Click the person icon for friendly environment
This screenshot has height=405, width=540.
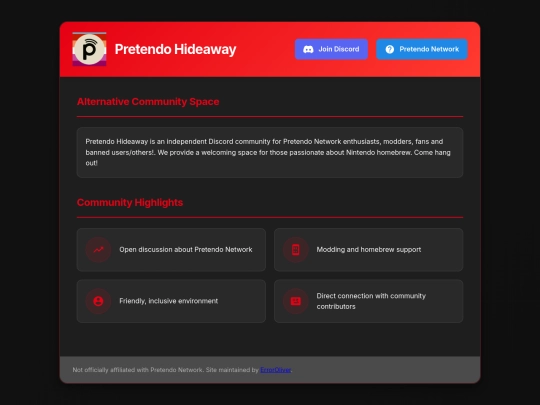click(x=98, y=301)
